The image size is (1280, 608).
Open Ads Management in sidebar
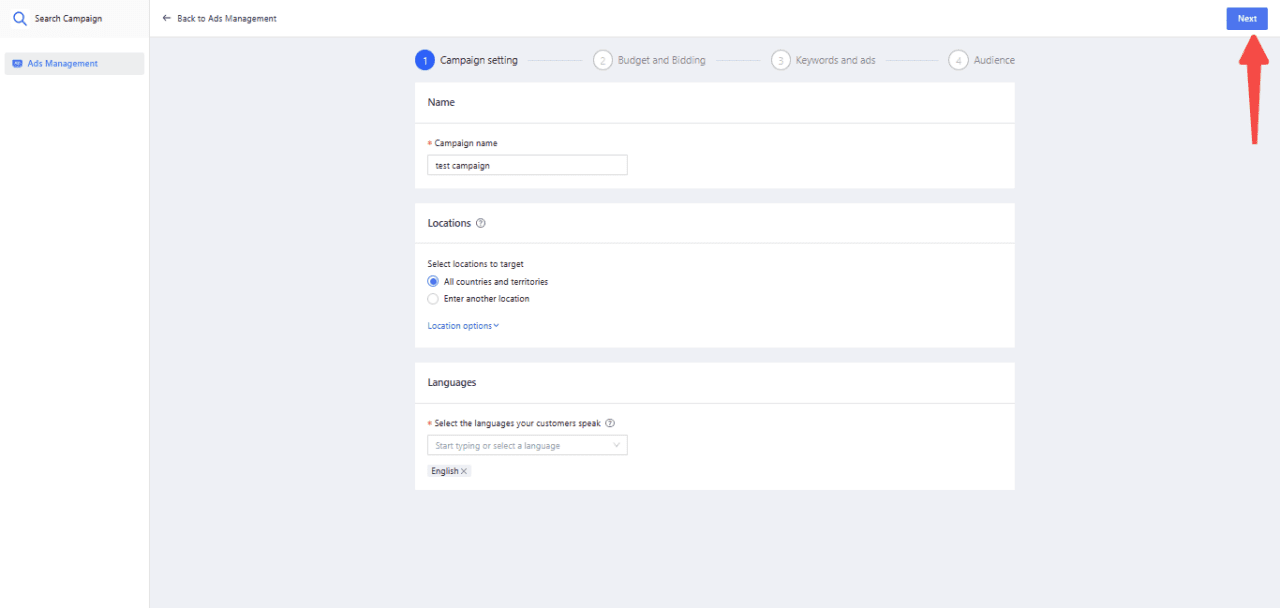[x=75, y=64]
